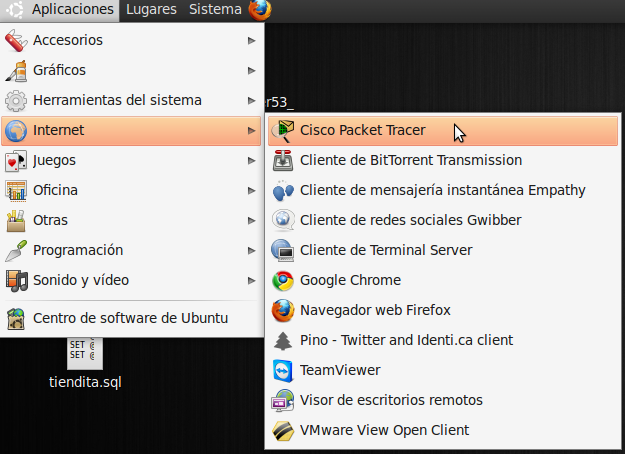Image resolution: width=625 pixels, height=454 pixels.
Task: Launch Cliente de Terminal Server
Action: point(443,251)
